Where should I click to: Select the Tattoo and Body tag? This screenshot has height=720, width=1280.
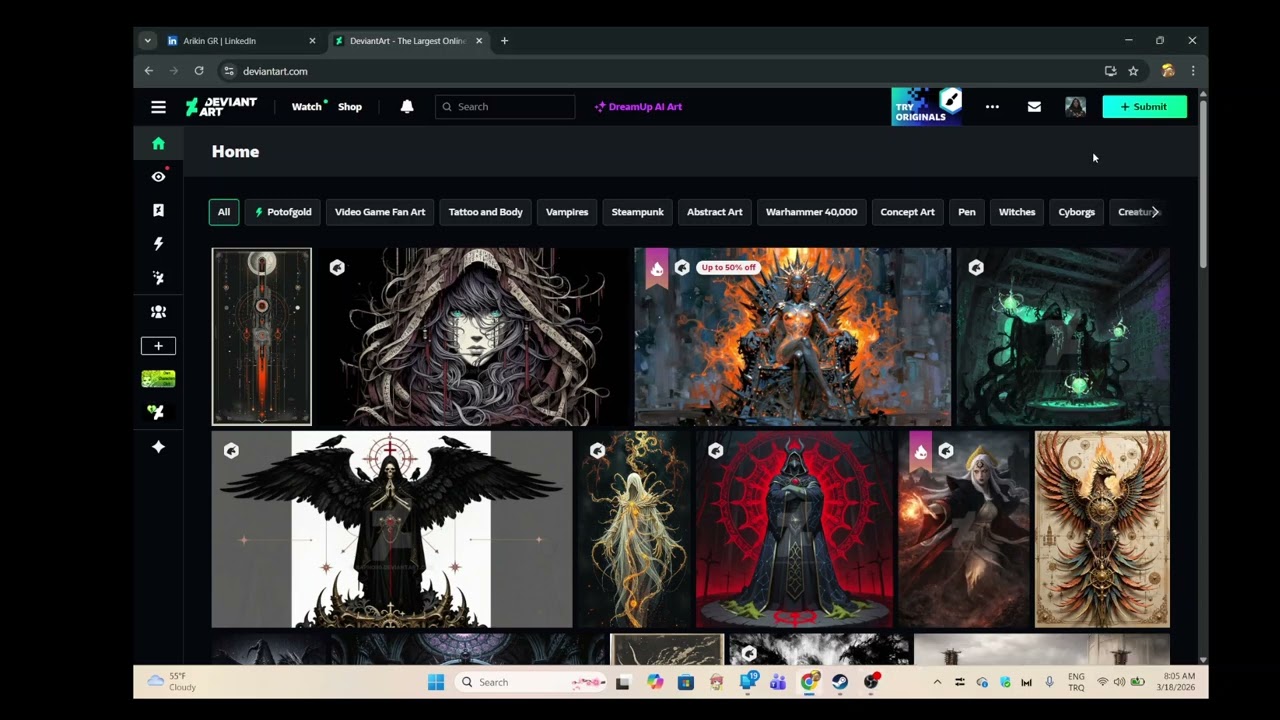[486, 212]
